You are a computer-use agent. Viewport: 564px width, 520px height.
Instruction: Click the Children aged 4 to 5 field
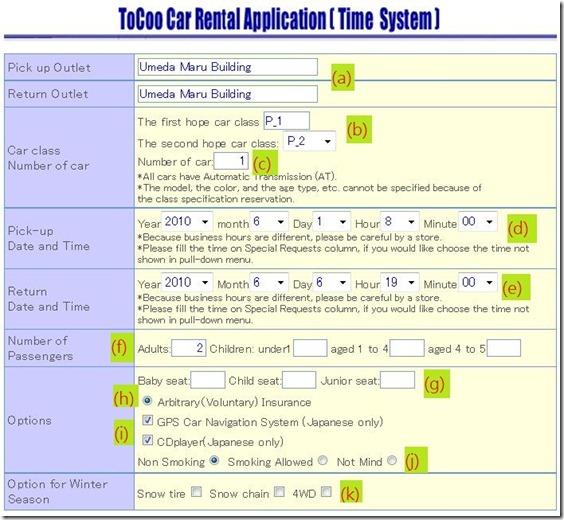pyautogui.click(x=504, y=348)
